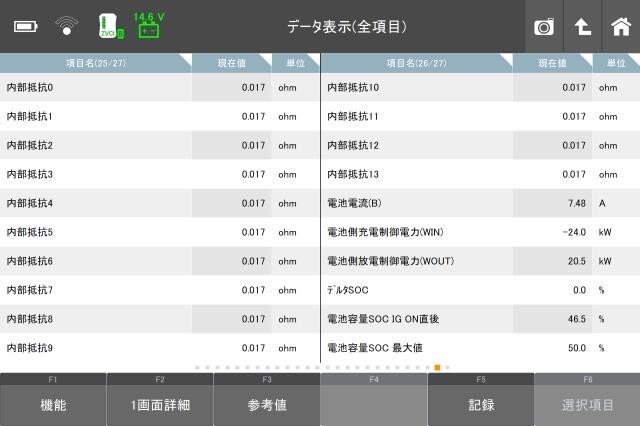The height and width of the screenshot is (426, 640).
Task: Tap the 50.0 SOC maximum value
Action: coord(577,348)
